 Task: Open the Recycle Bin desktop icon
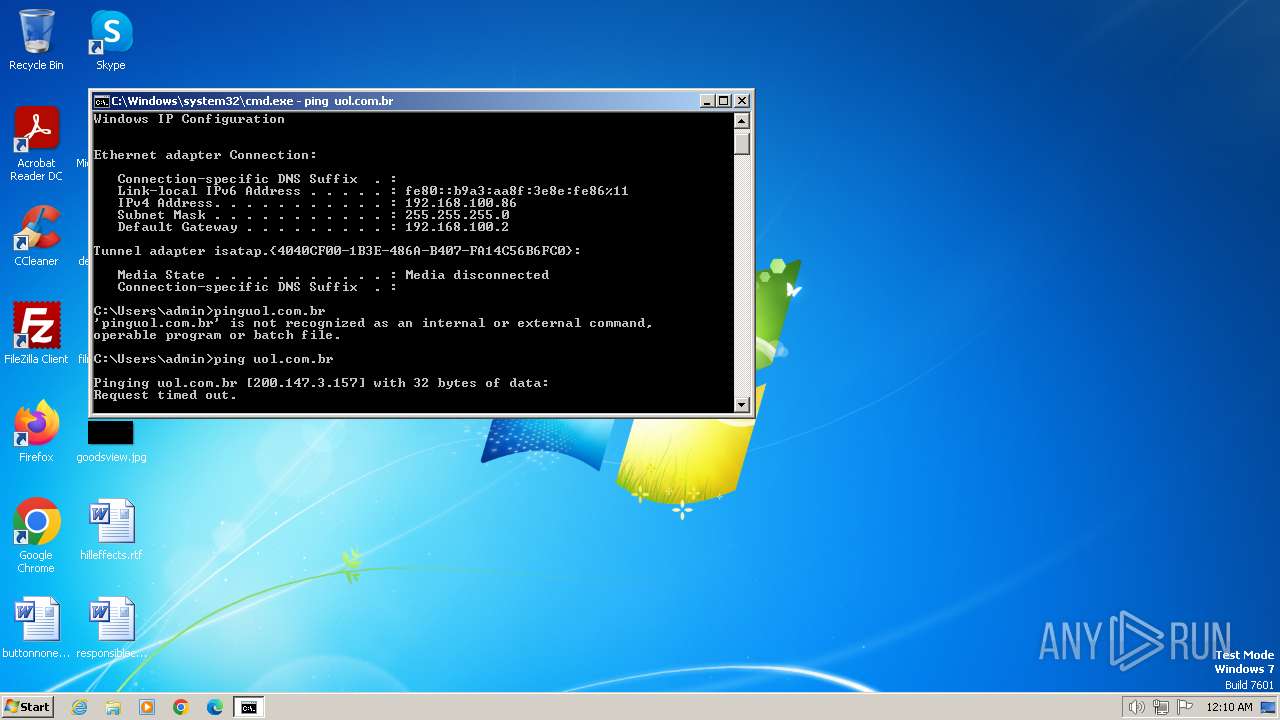point(36,40)
